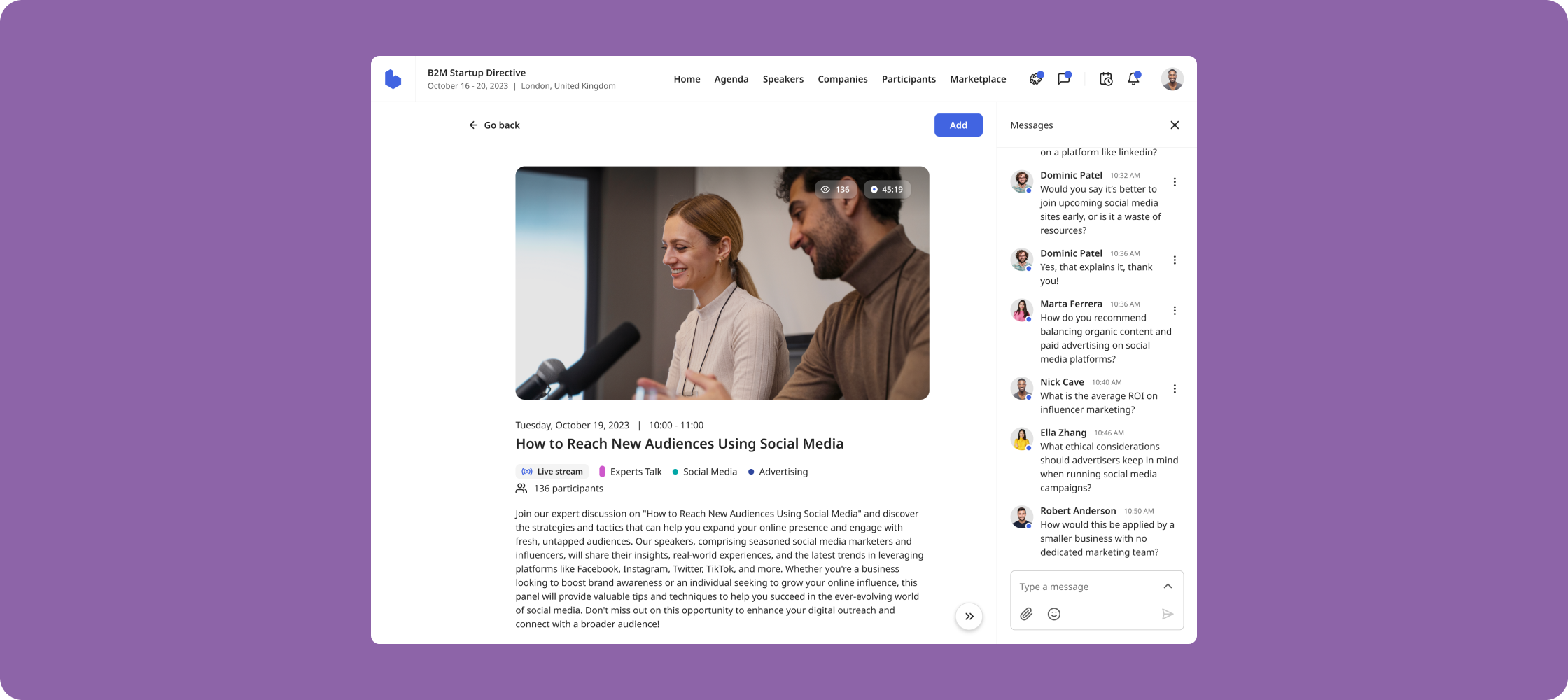
Task: Click Dominic Patel's avatar at 10:32 AM
Action: (x=1022, y=181)
